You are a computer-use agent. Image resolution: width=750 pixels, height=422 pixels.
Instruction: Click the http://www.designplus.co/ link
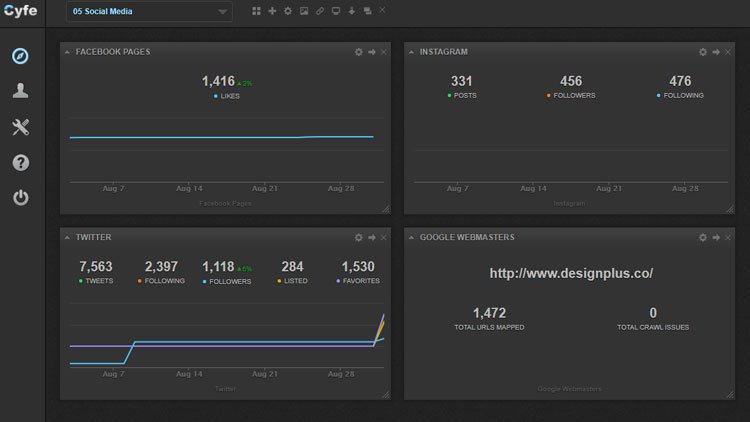point(571,273)
